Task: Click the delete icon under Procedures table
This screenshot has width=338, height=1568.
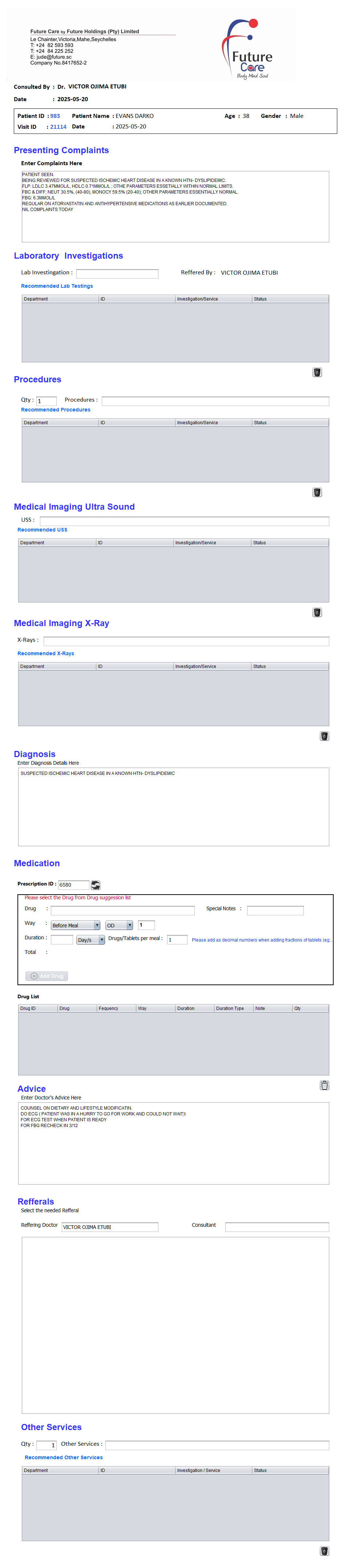Action: pyautogui.click(x=317, y=493)
